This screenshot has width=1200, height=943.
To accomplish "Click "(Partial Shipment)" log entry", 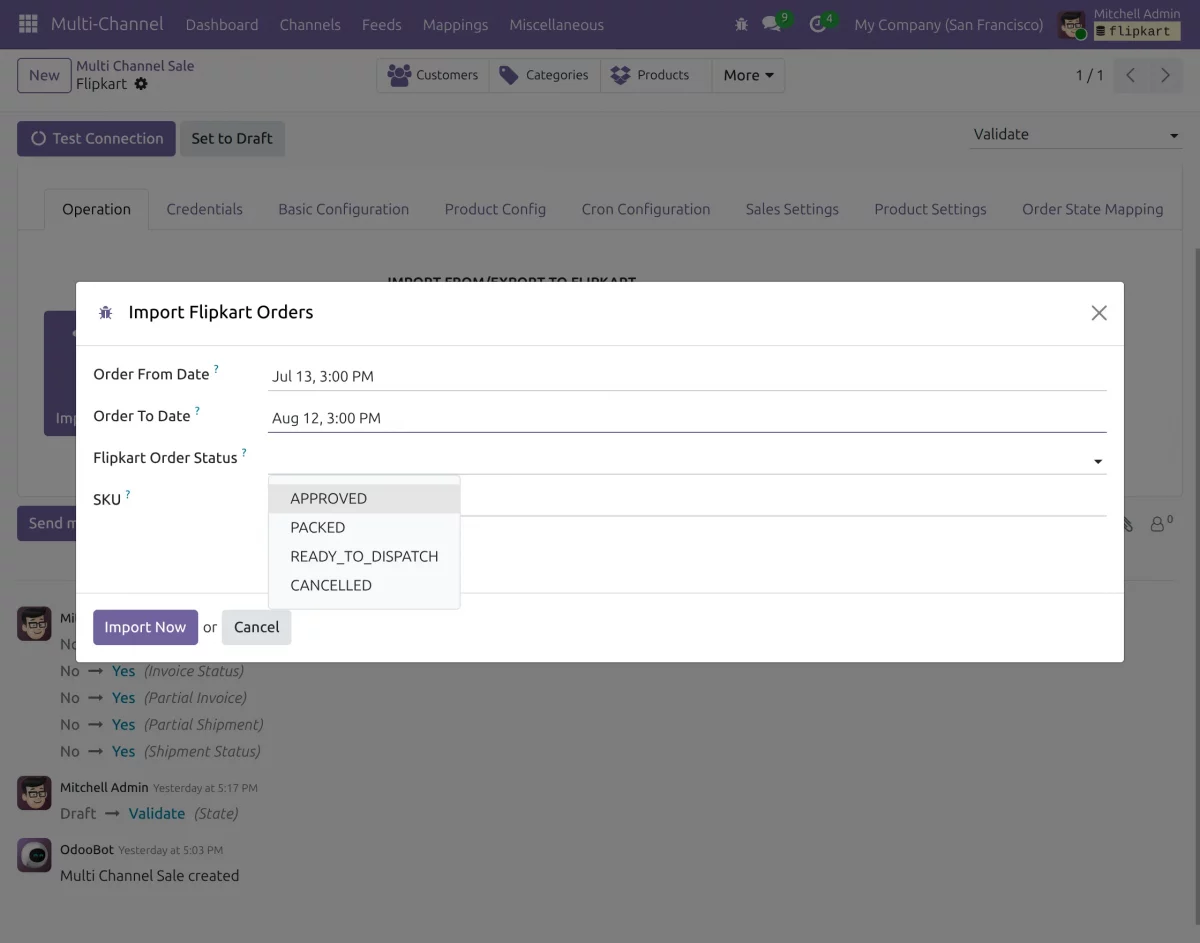I will tap(204, 724).
